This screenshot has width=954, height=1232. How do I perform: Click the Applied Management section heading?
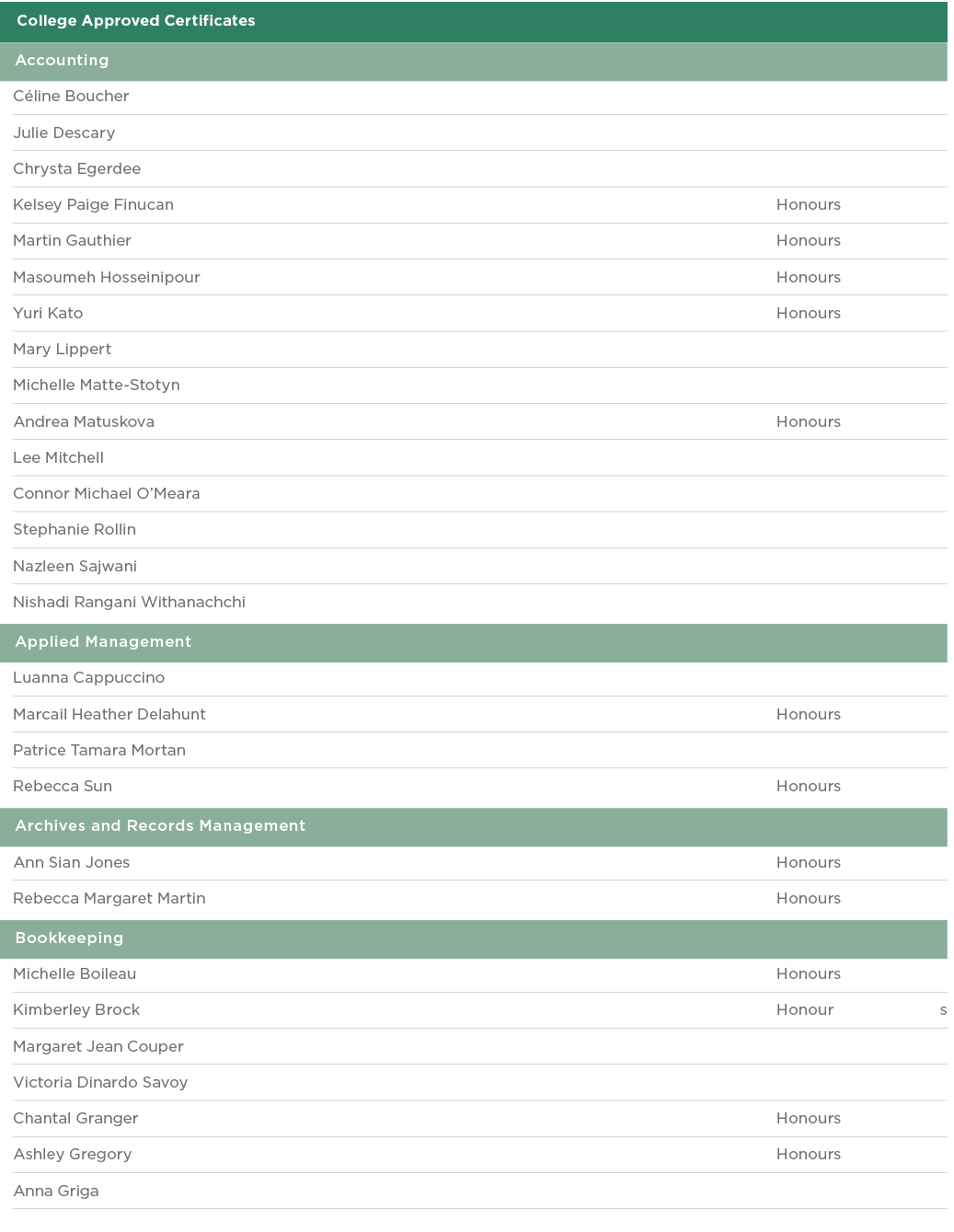click(103, 642)
